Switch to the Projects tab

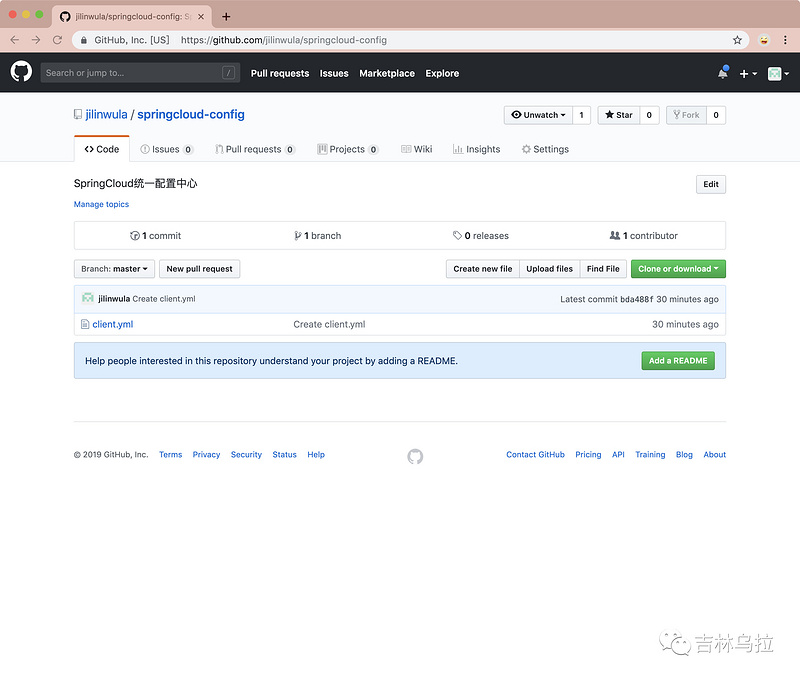click(x=347, y=149)
